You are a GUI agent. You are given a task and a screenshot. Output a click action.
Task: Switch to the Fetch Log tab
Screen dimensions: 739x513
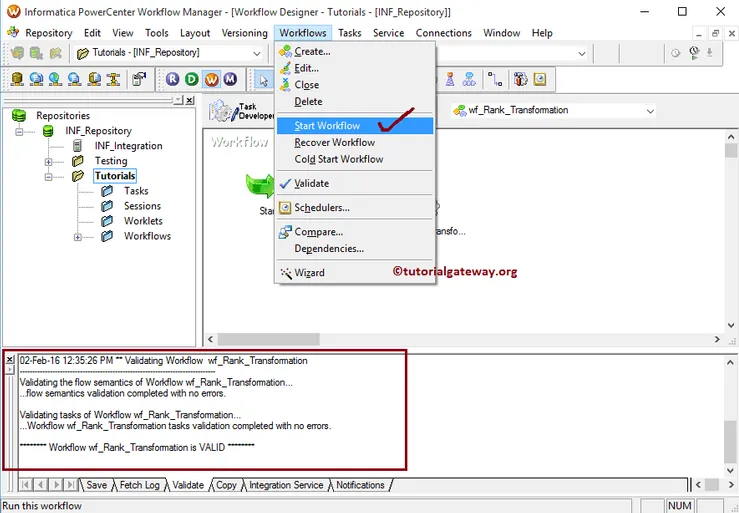click(140, 485)
